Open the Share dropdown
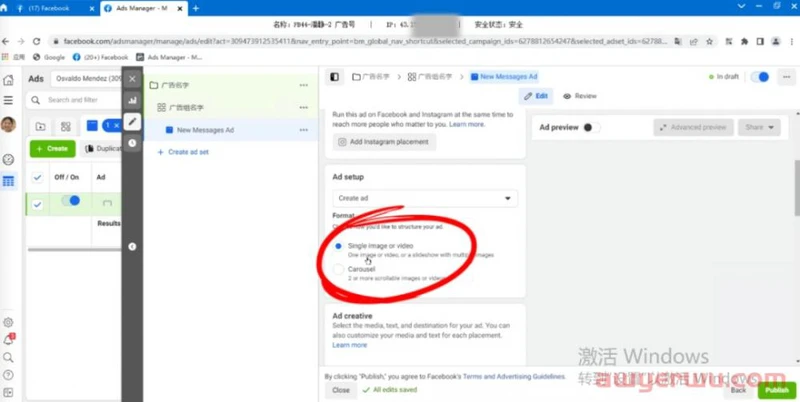 759,128
